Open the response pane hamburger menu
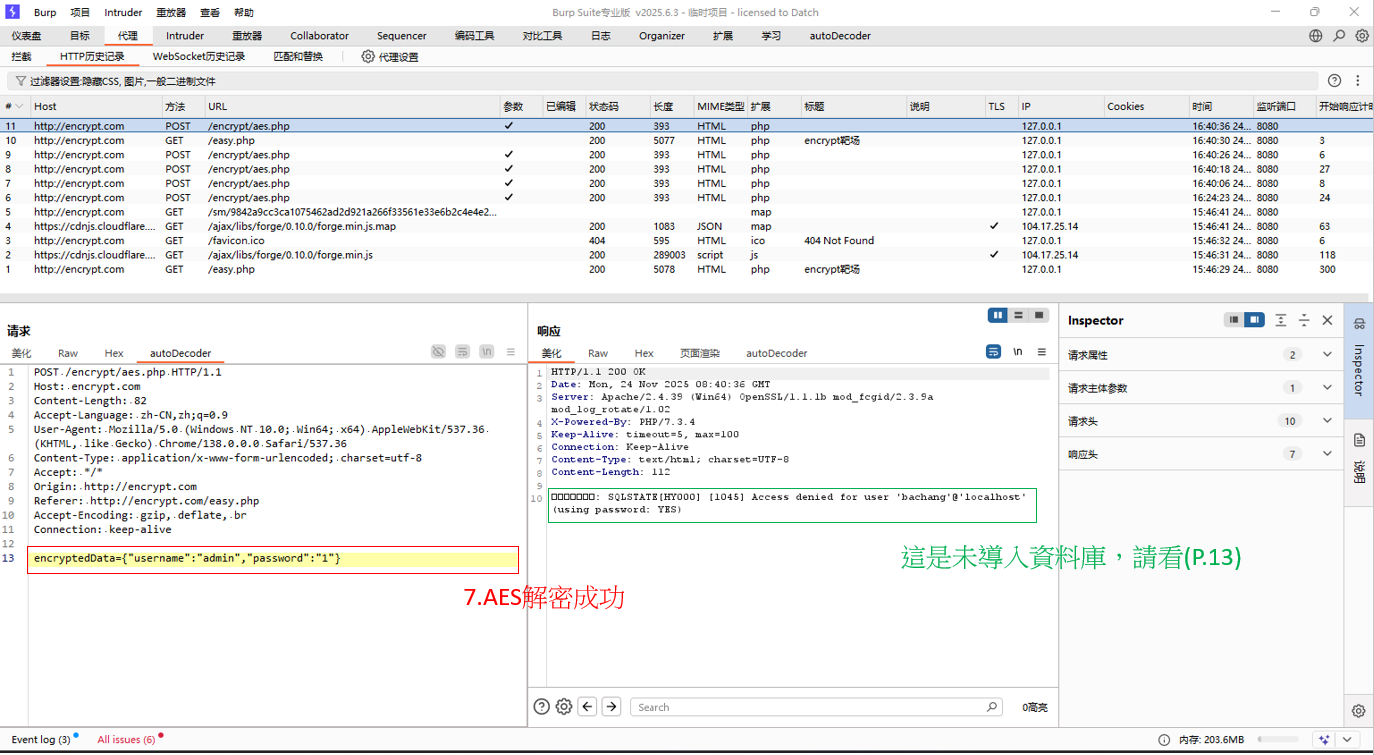Image resolution: width=1374 pixels, height=755 pixels. click(x=1041, y=352)
